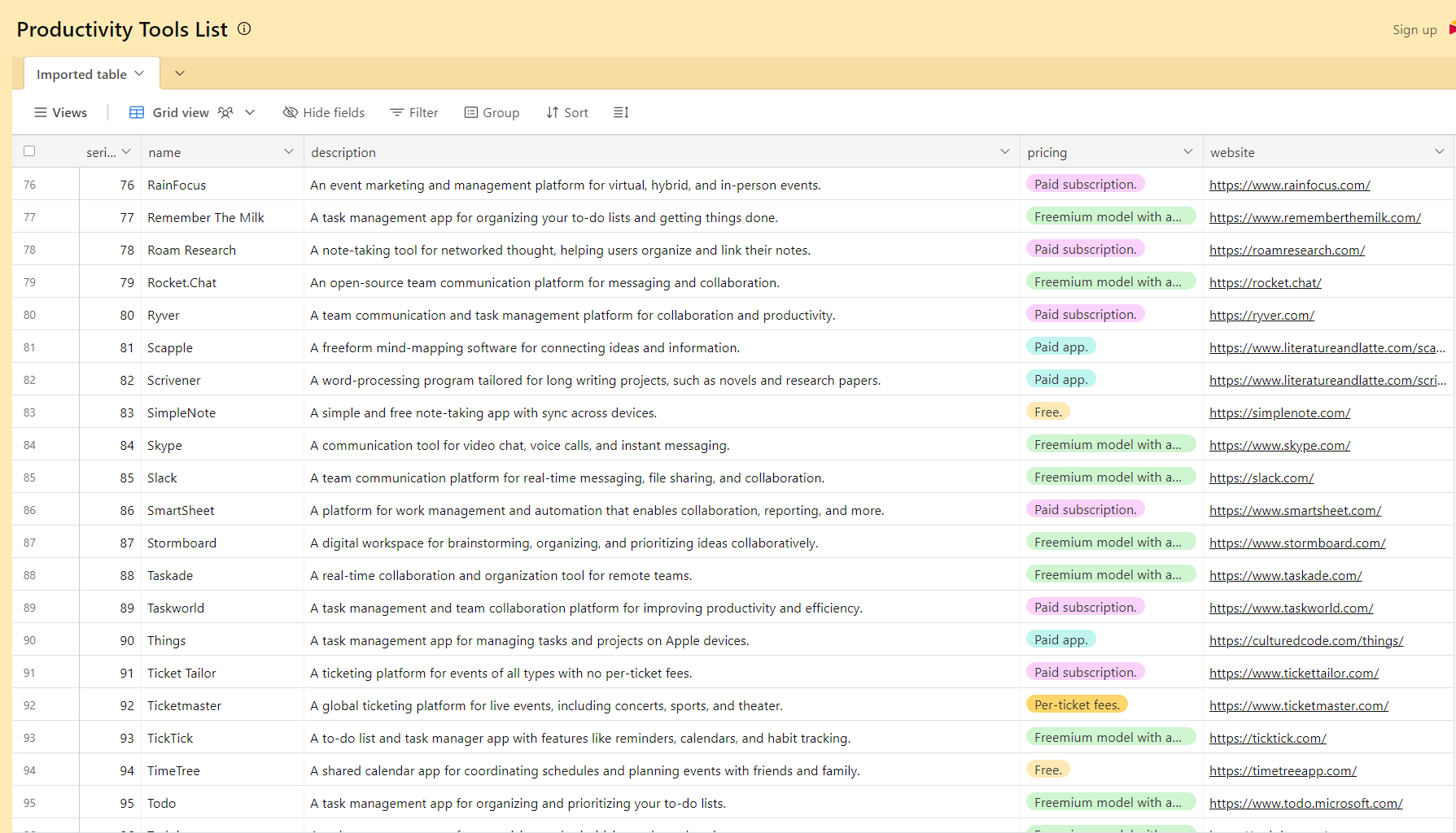Click the Productivity Tools List title

pos(122,29)
